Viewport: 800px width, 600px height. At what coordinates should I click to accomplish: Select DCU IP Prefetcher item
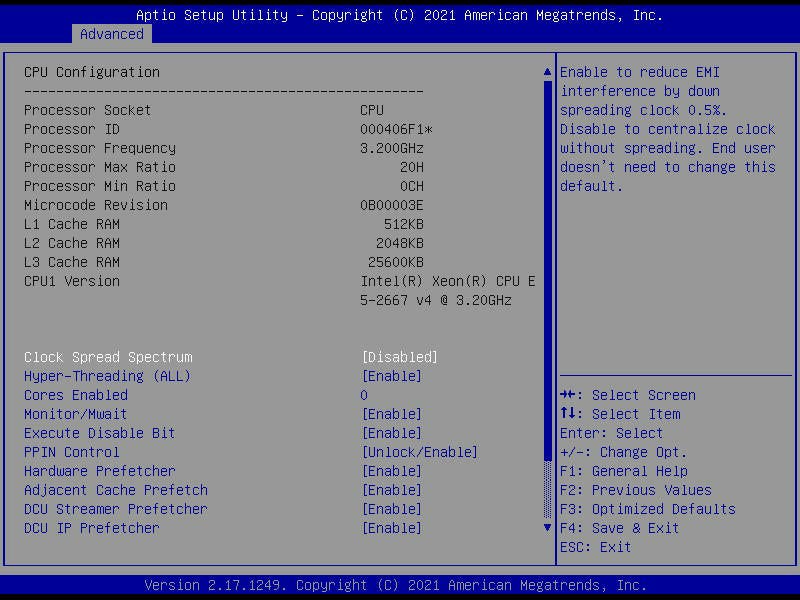coord(91,528)
